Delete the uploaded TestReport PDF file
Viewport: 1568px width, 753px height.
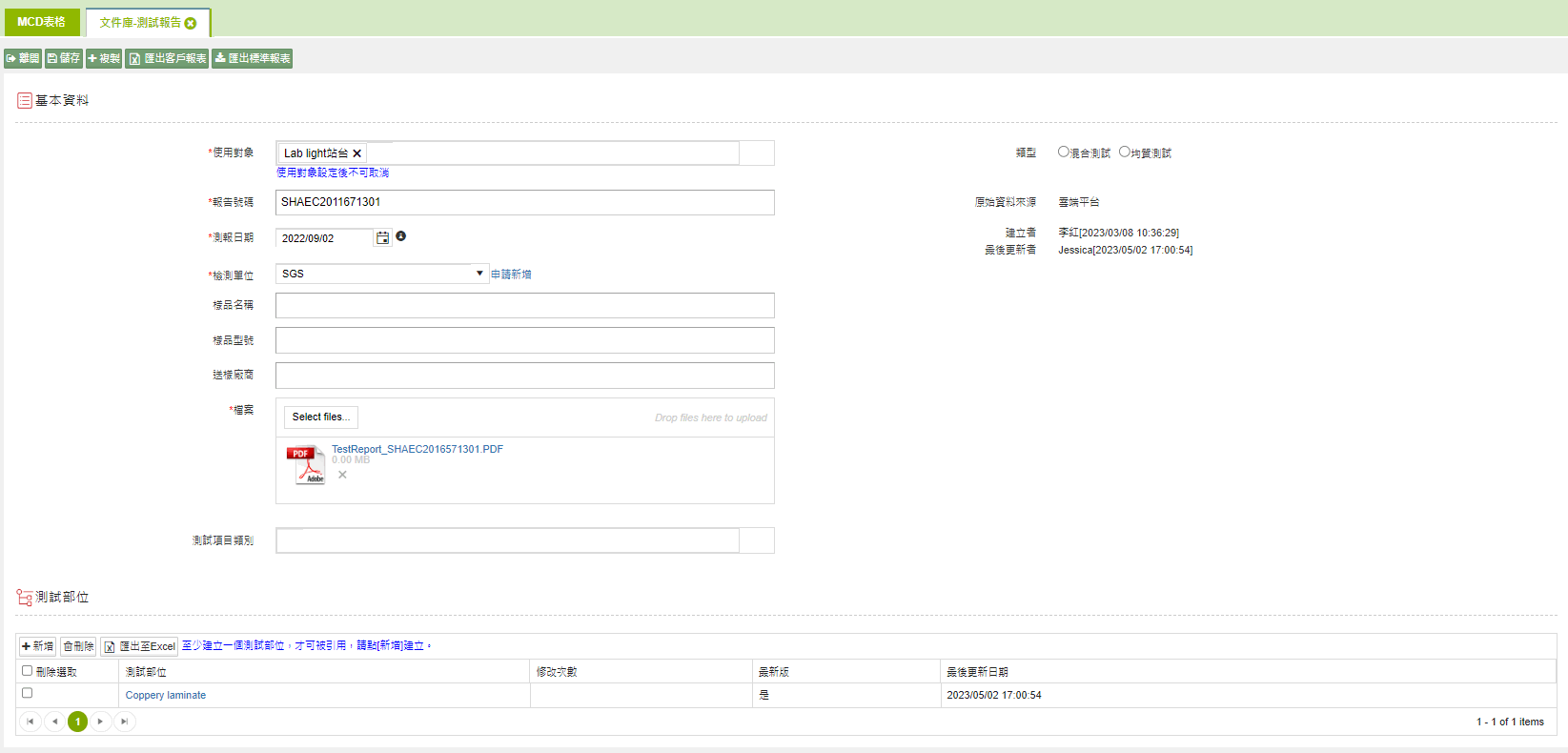click(x=342, y=475)
